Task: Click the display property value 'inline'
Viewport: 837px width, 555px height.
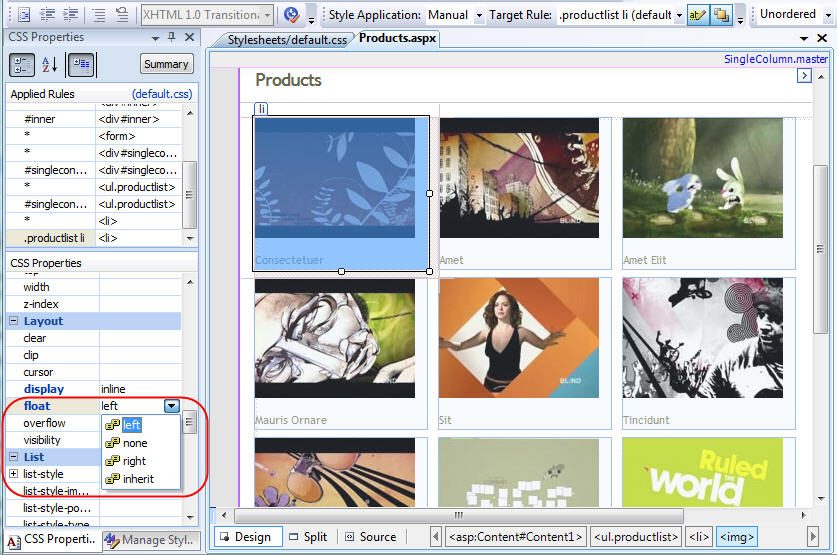Action: [x=113, y=389]
